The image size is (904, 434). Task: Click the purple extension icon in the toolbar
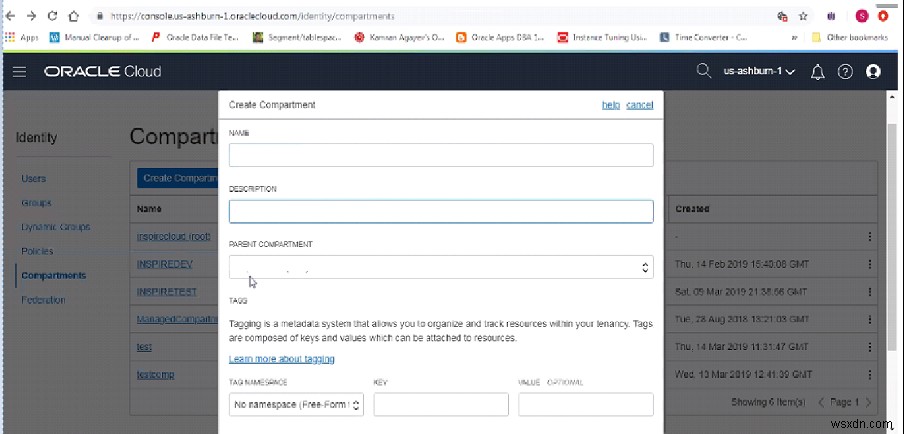pos(832,16)
